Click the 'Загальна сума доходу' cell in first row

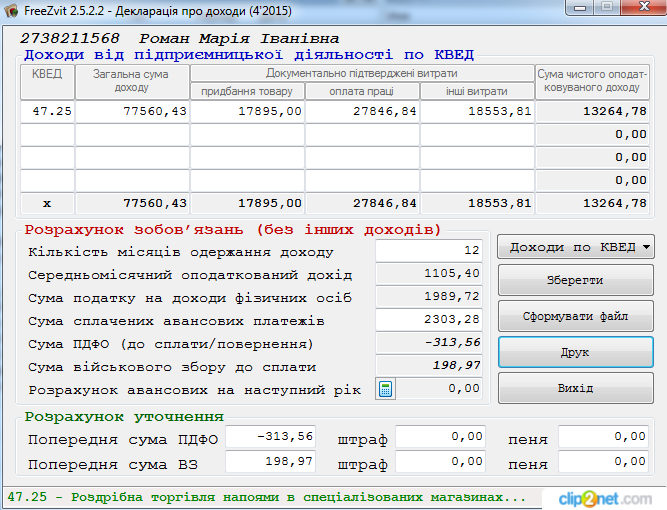pyautogui.click(x=132, y=111)
